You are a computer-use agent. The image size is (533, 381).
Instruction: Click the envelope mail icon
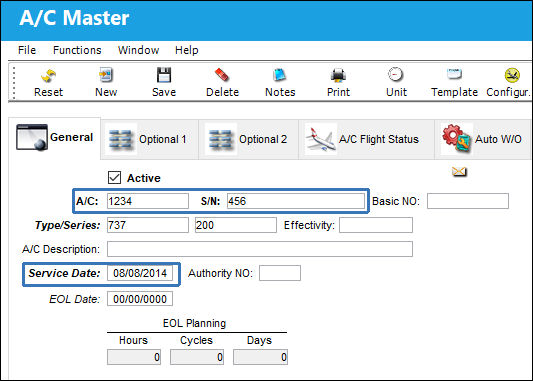click(459, 172)
